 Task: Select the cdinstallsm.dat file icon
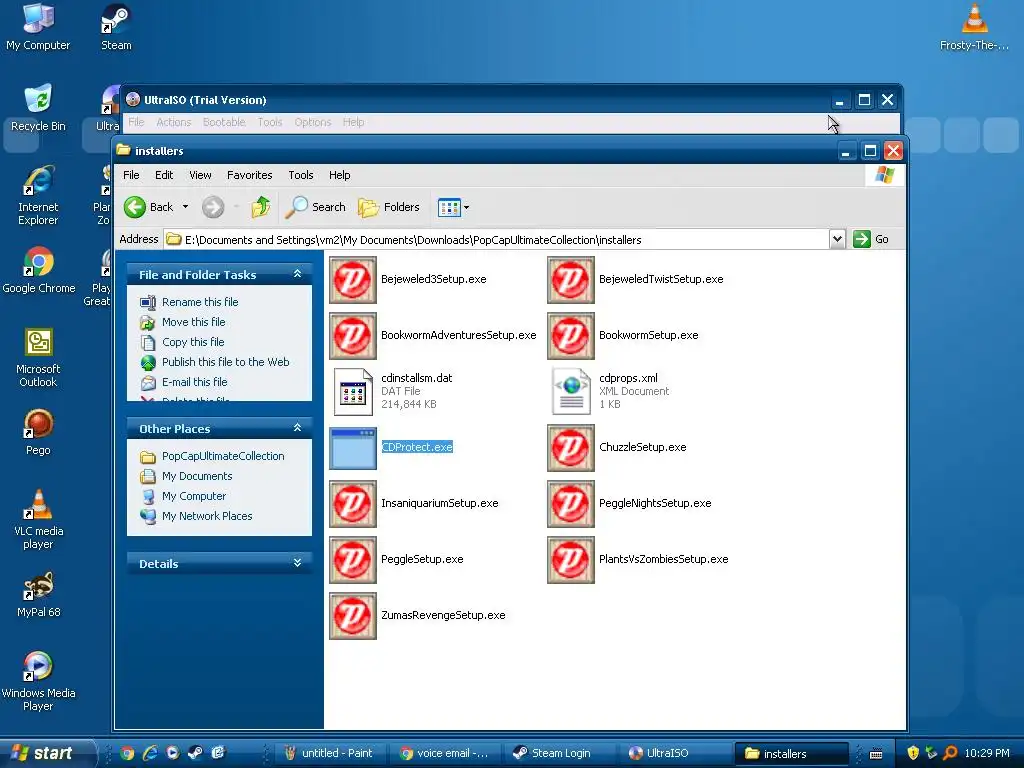pos(353,392)
